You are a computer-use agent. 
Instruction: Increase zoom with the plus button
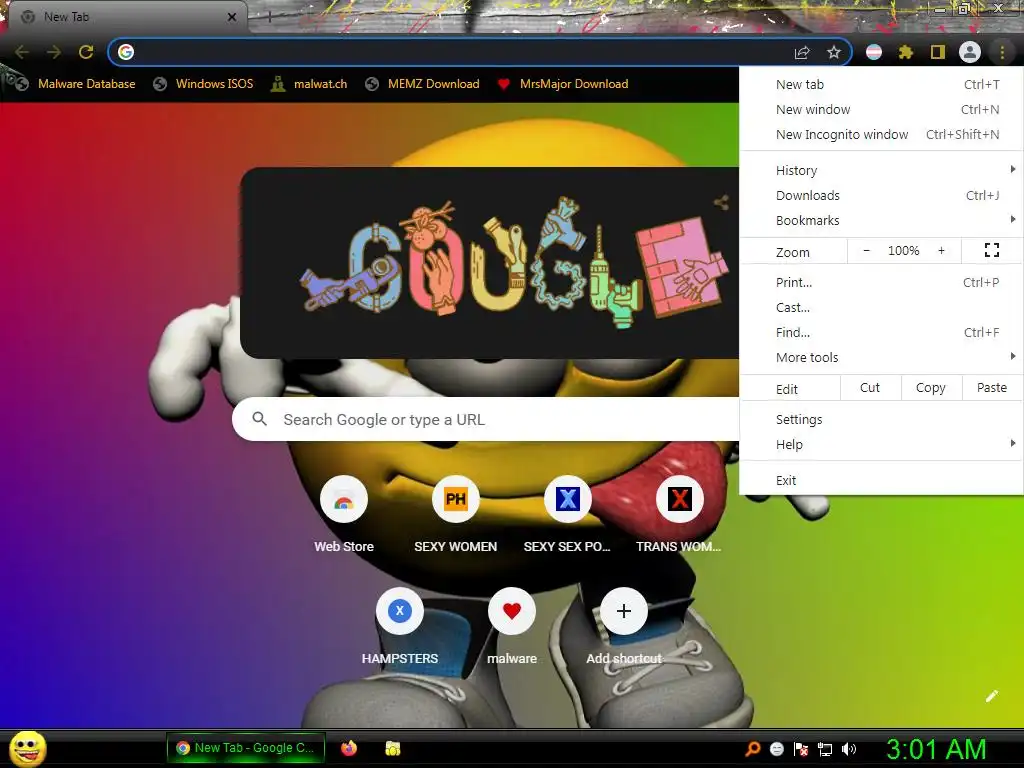tap(941, 250)
